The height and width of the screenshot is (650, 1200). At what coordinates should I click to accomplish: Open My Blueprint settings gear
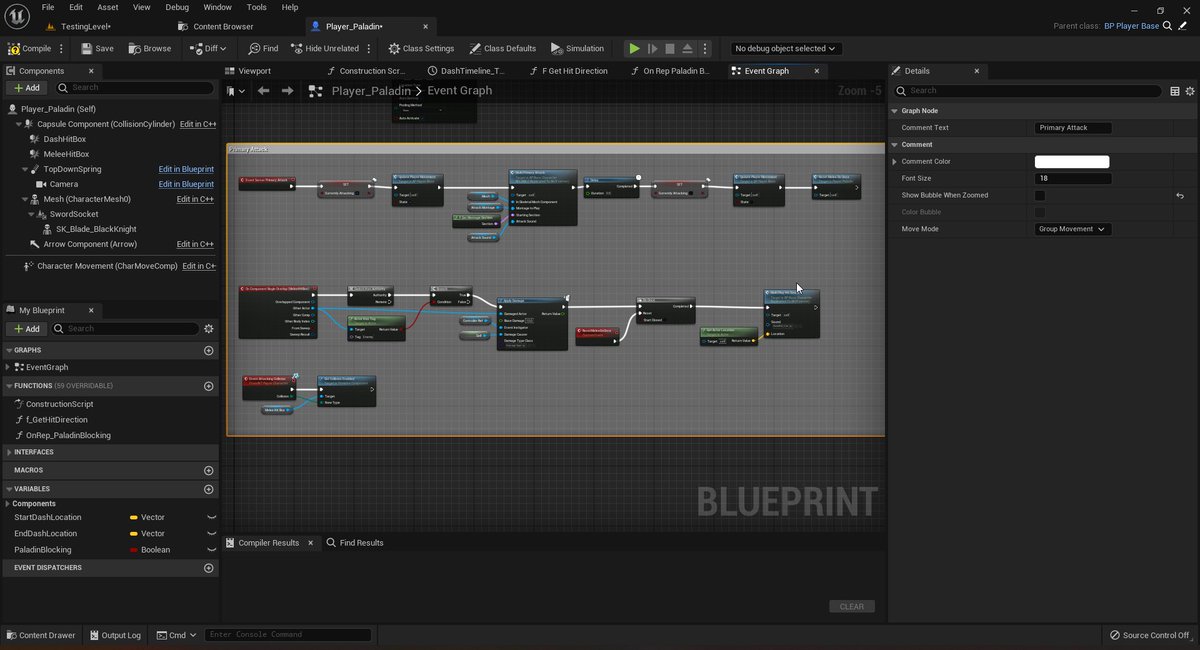[209, 328]
